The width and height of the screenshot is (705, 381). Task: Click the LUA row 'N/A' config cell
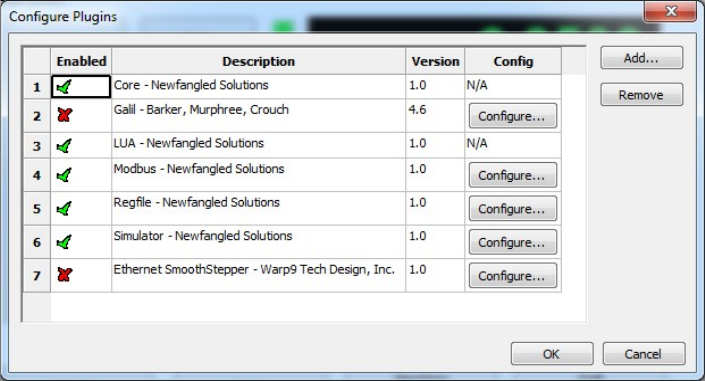click(x=513, y=145)
